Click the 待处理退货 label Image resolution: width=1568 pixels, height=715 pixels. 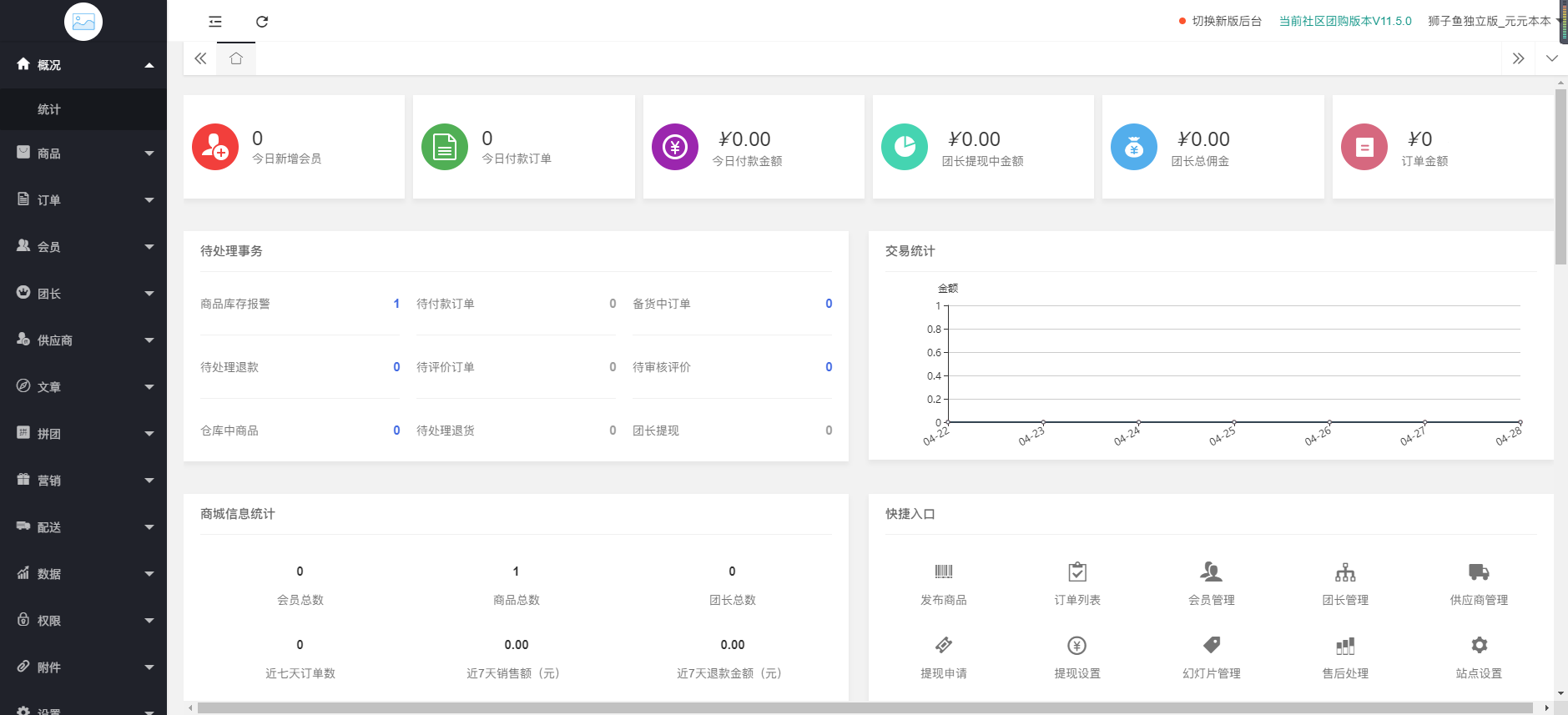coord(446,431)
